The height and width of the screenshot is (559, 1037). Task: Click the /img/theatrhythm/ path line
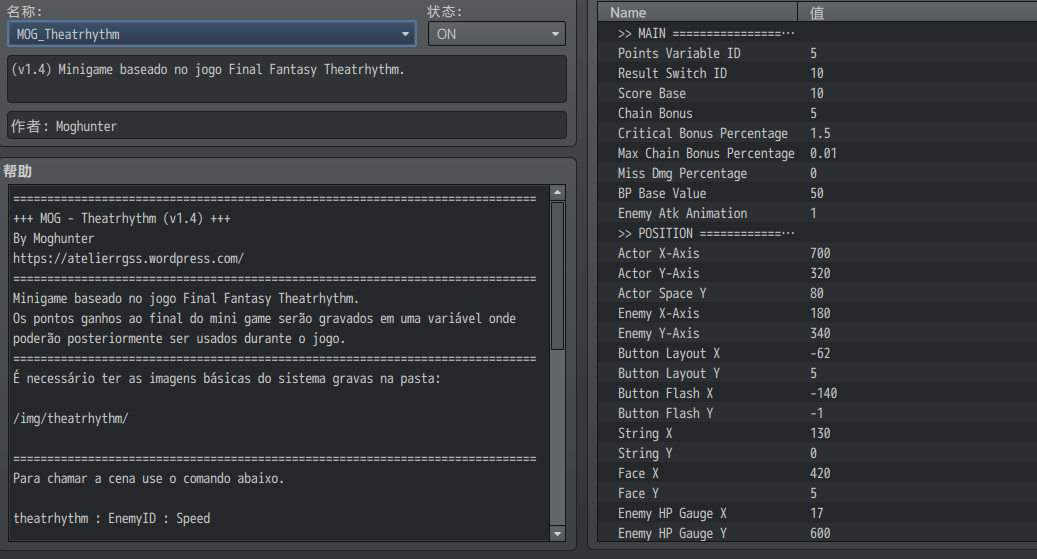(71, 419)
